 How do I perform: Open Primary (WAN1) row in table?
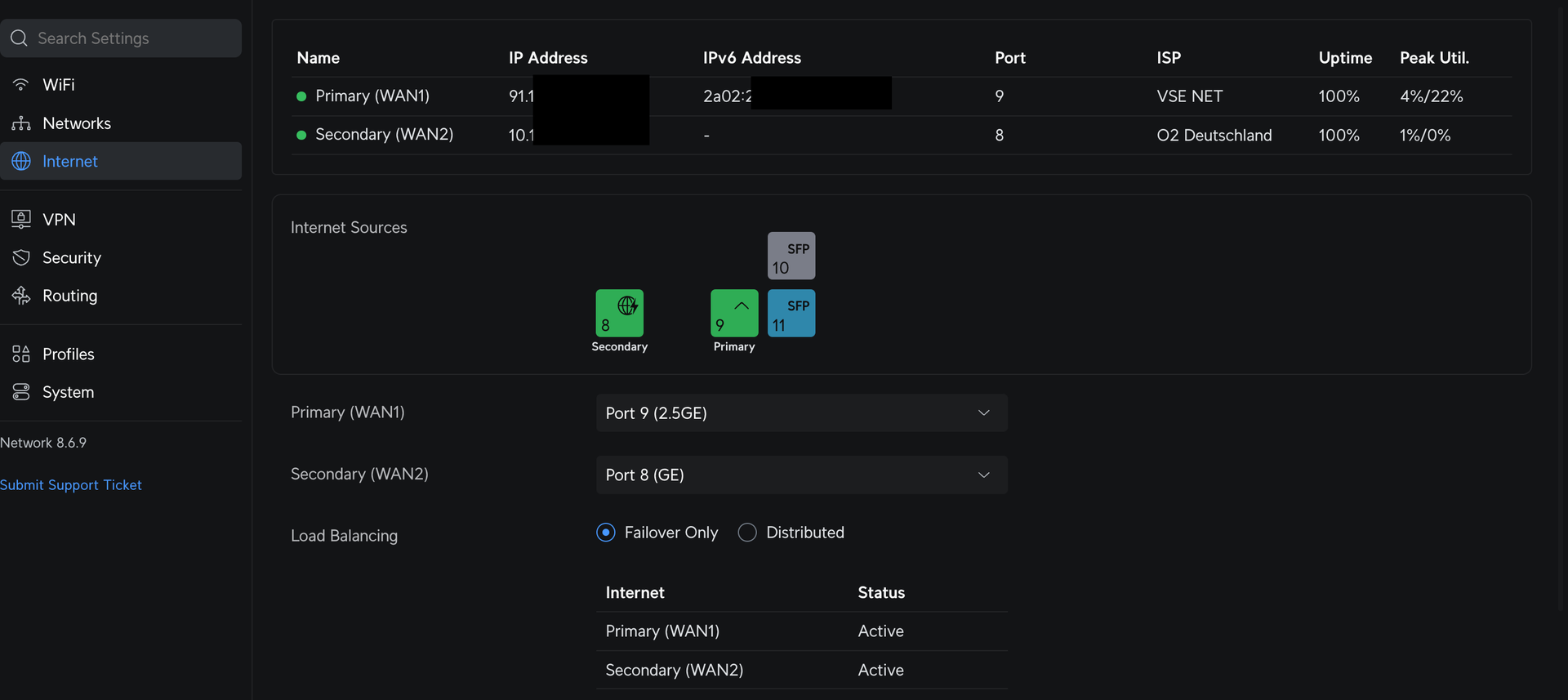[x=902, y=96]
